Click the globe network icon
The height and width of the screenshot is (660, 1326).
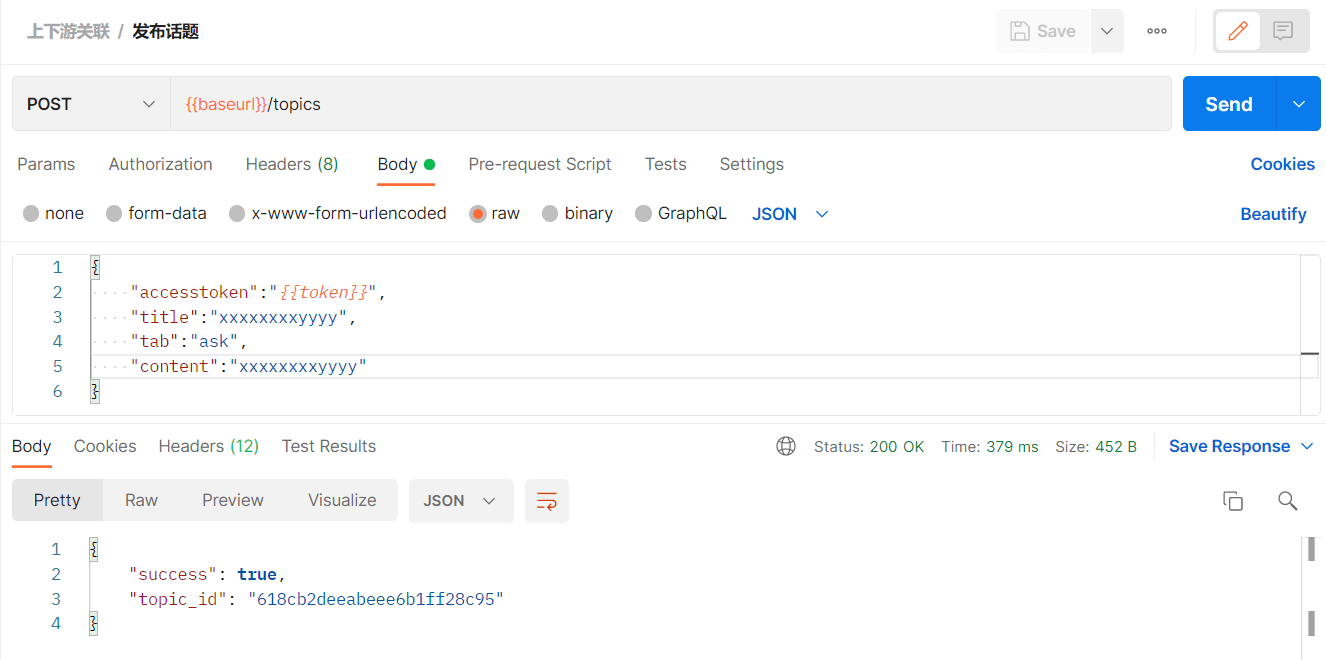point(786,446)
